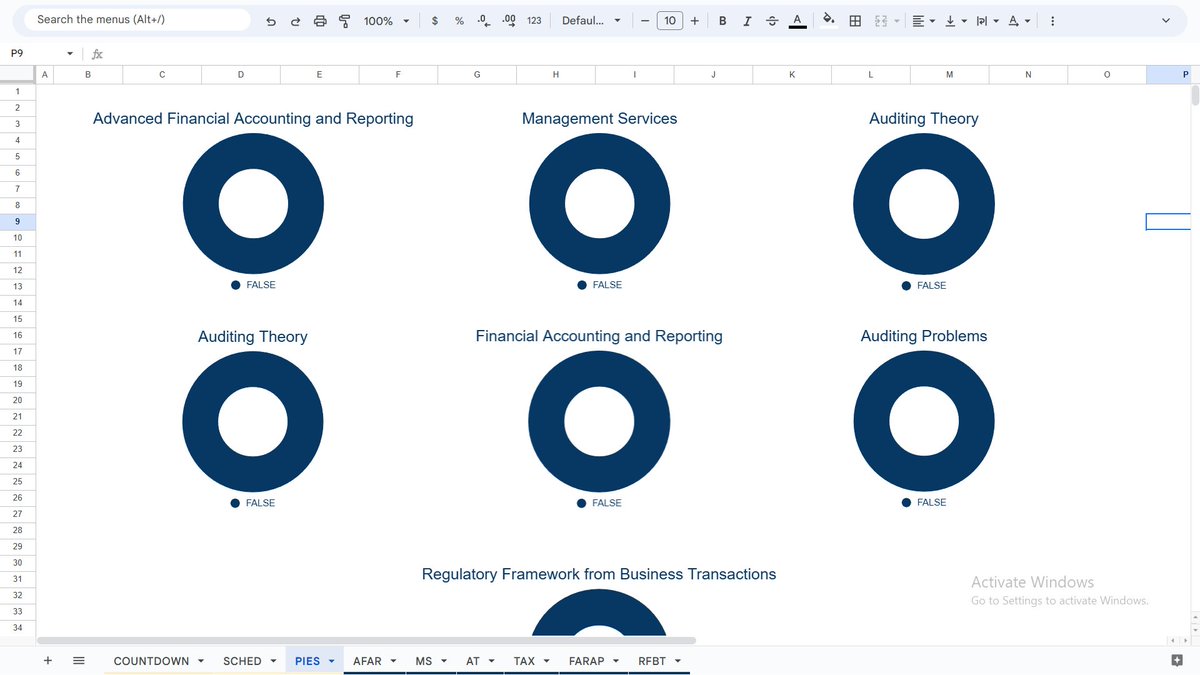
Task: Decrease decimal places
Action: pos(483,20)
